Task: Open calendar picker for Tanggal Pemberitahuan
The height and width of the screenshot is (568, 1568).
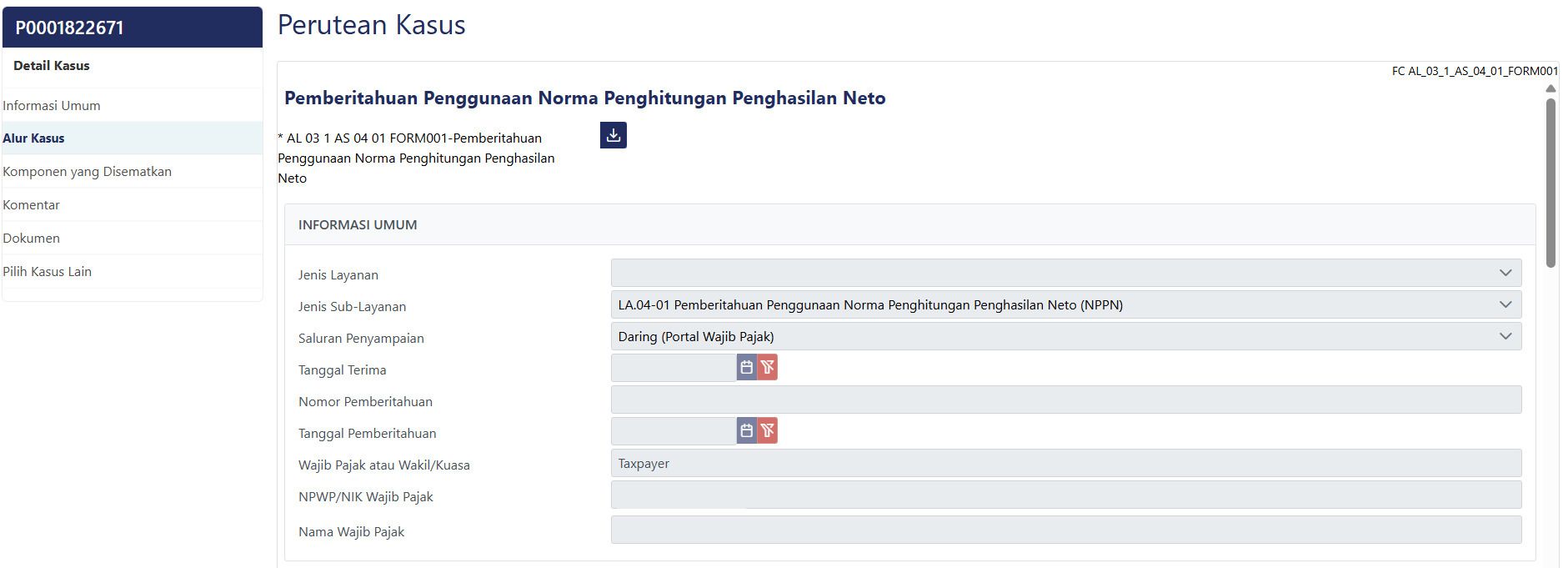Action: (x=746, y=431)
